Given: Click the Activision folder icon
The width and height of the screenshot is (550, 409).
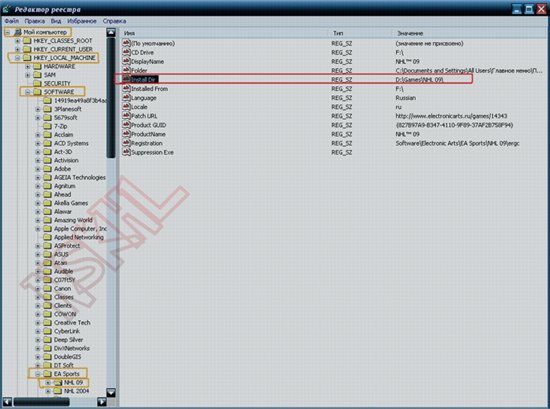Looking at the screenshot, I should click(47, 160).
